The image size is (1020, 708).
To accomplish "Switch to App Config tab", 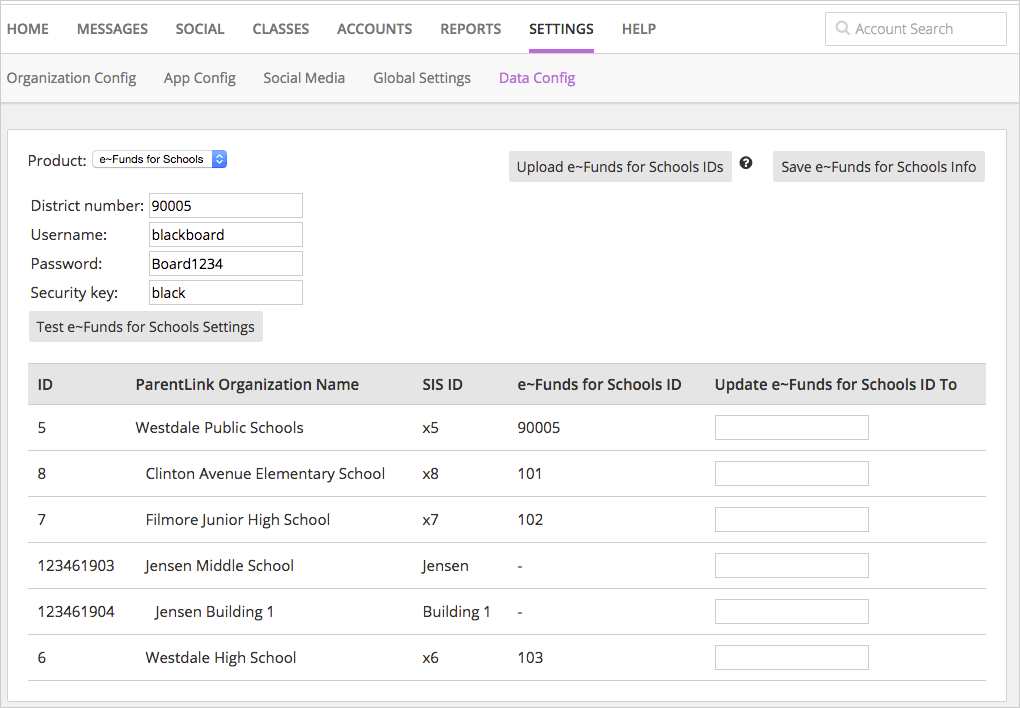I will [200, 78].
